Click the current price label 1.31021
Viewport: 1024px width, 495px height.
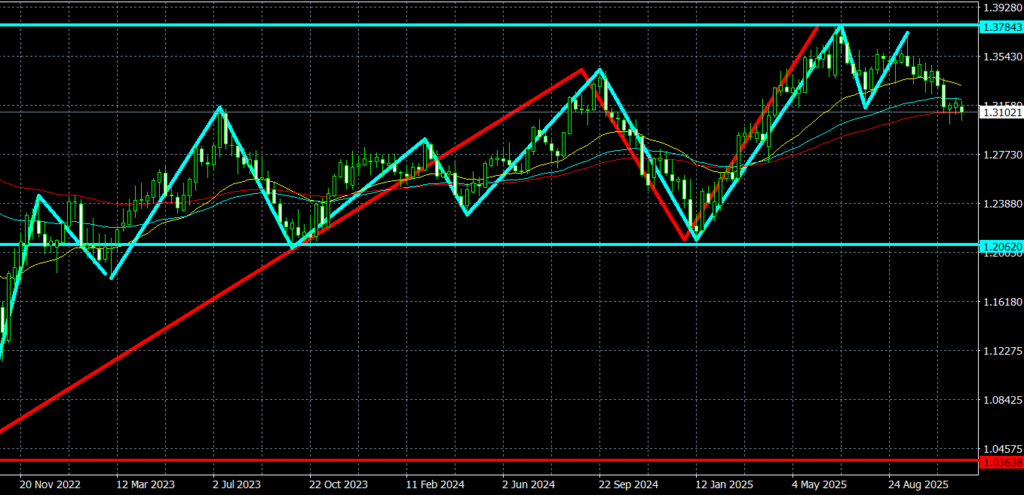[1000, 113]
